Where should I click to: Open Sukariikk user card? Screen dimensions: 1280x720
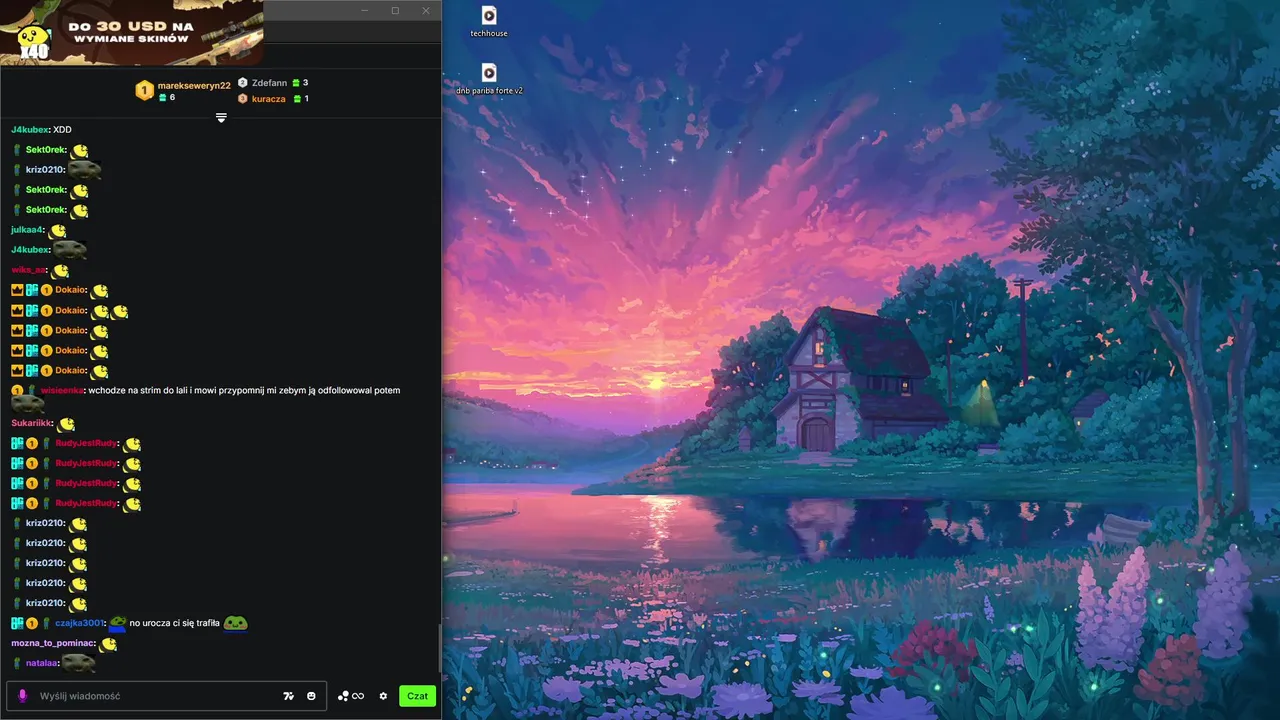(32, 423)
